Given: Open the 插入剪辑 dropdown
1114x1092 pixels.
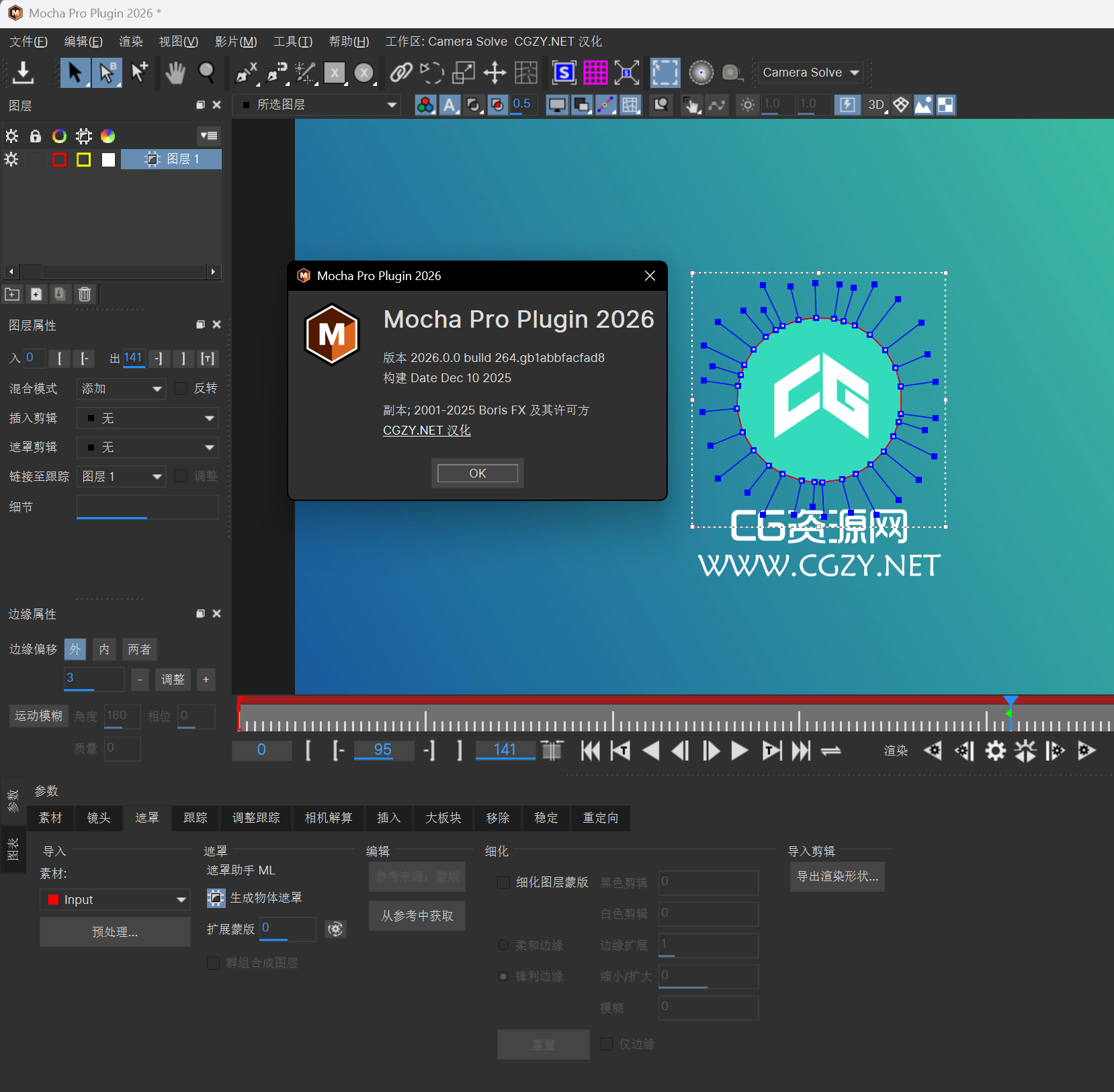Looking at the screenshot, I should pyautogui.click(x=148, y=418).
